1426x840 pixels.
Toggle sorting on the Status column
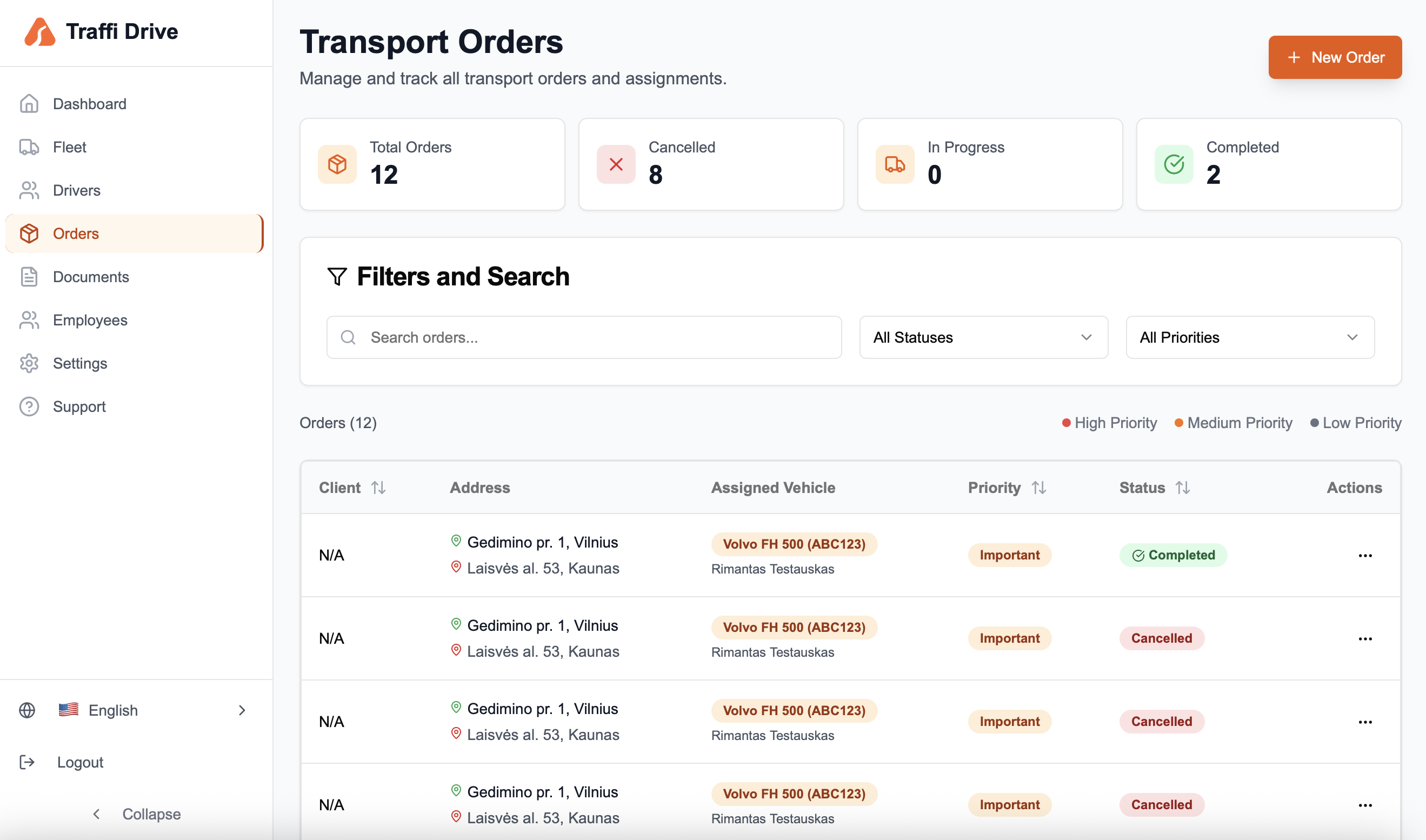pyautogui.click(x=1183, y=488)
